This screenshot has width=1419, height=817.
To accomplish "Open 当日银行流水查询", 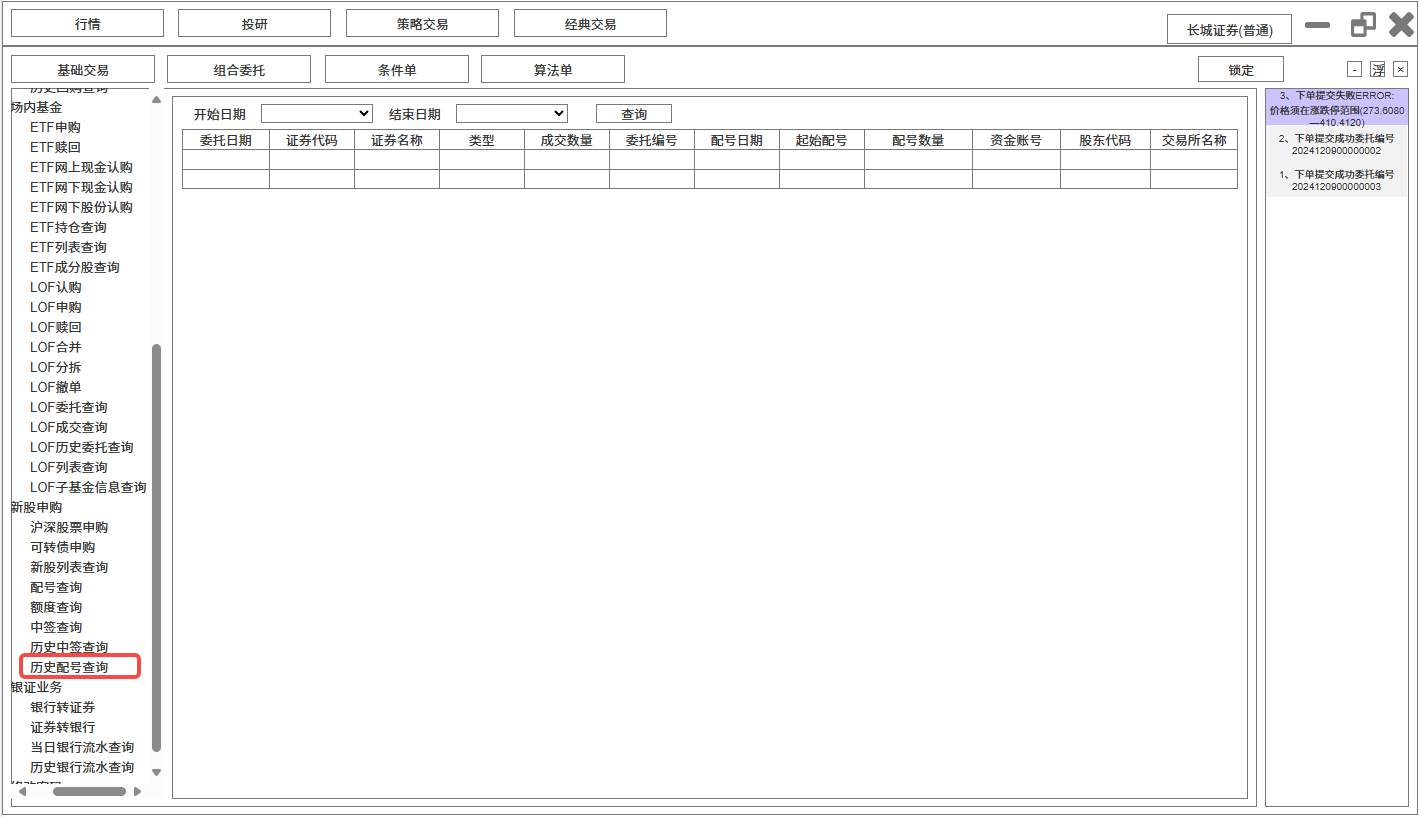I will [82, 747].
